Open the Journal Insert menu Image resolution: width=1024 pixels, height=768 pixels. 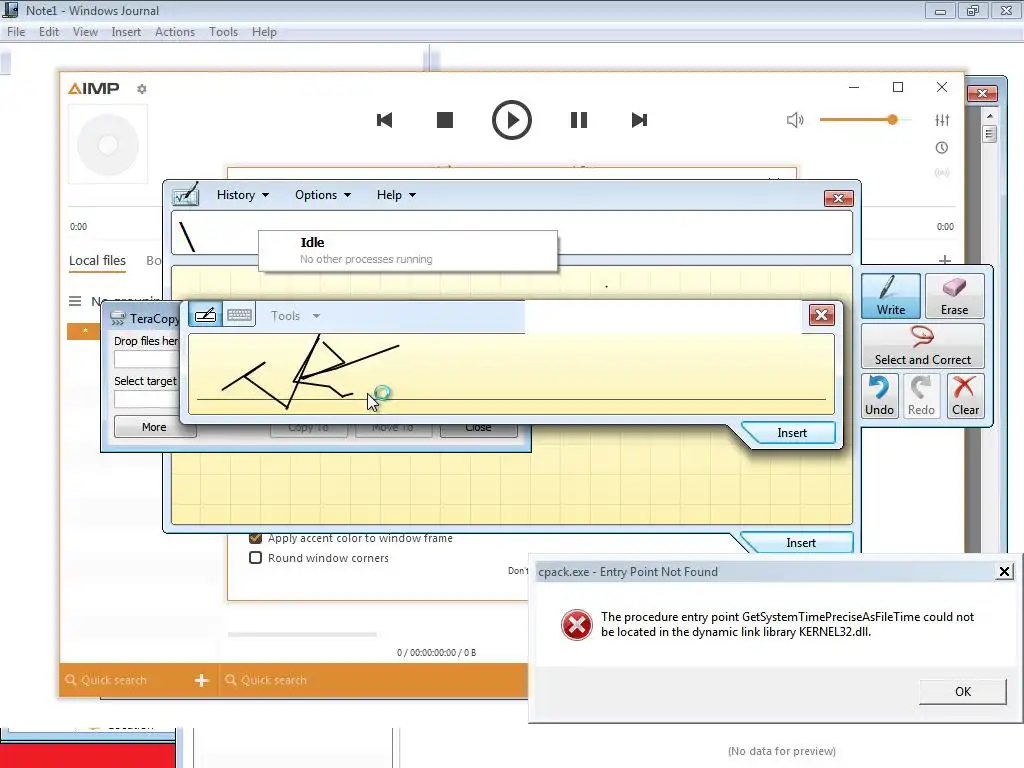click(x=126, y=31)
